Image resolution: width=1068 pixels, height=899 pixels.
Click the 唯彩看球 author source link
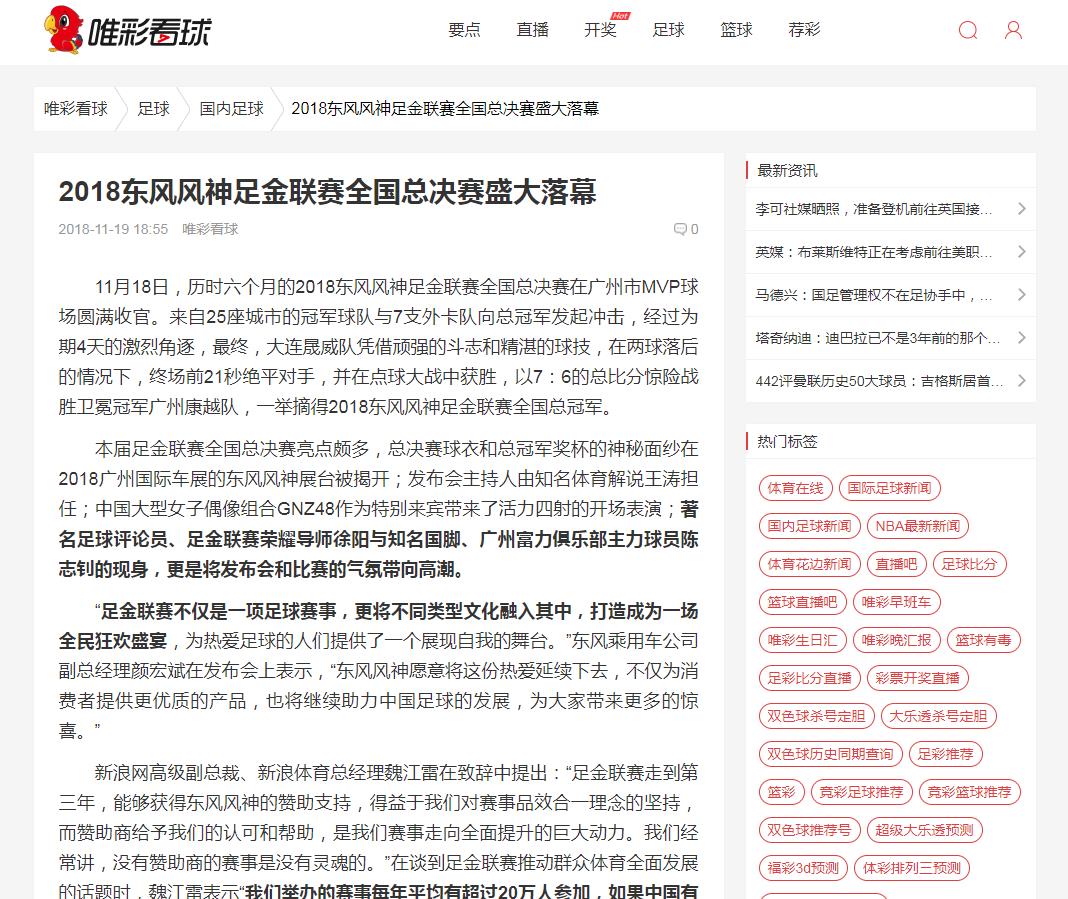pyautogui.click(x=210, y=229)
